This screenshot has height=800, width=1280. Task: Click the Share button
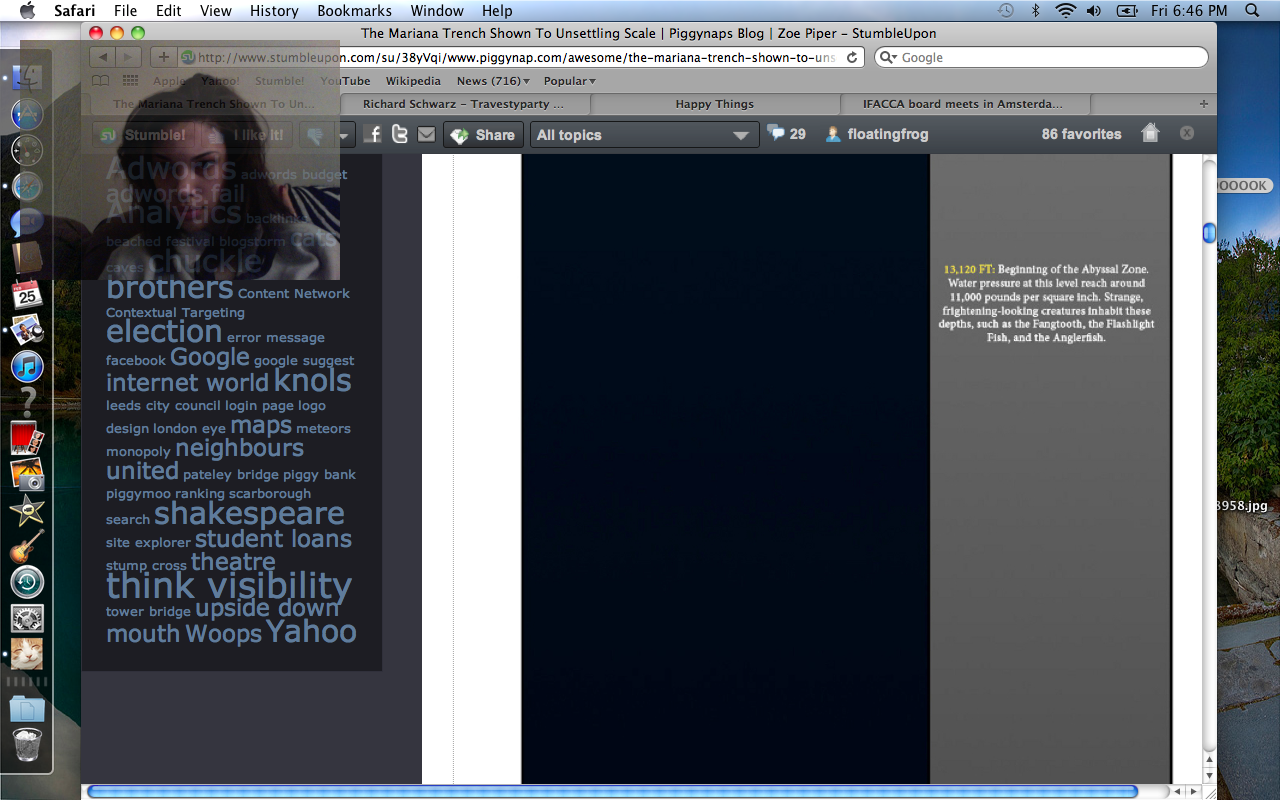pyautogui.click(x=484, y=135)
